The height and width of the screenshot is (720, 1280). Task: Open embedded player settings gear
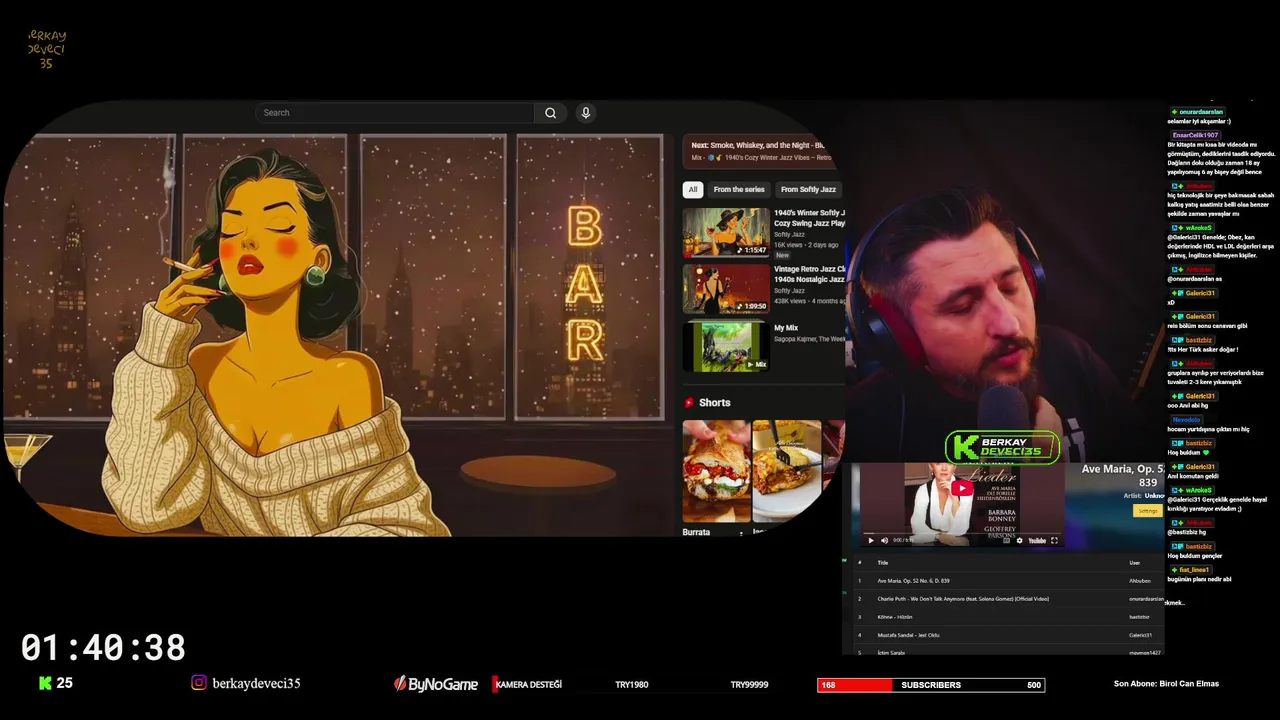[1019, 540]
